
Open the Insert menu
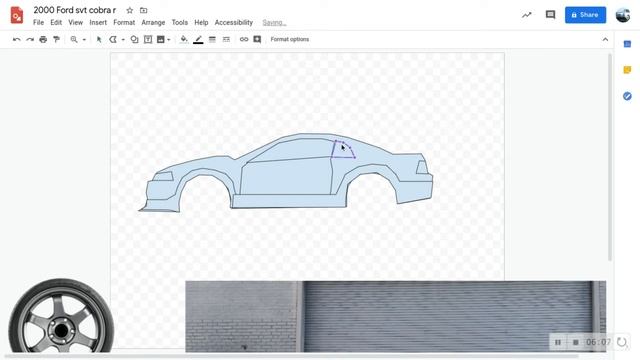[x=98, y=22]
